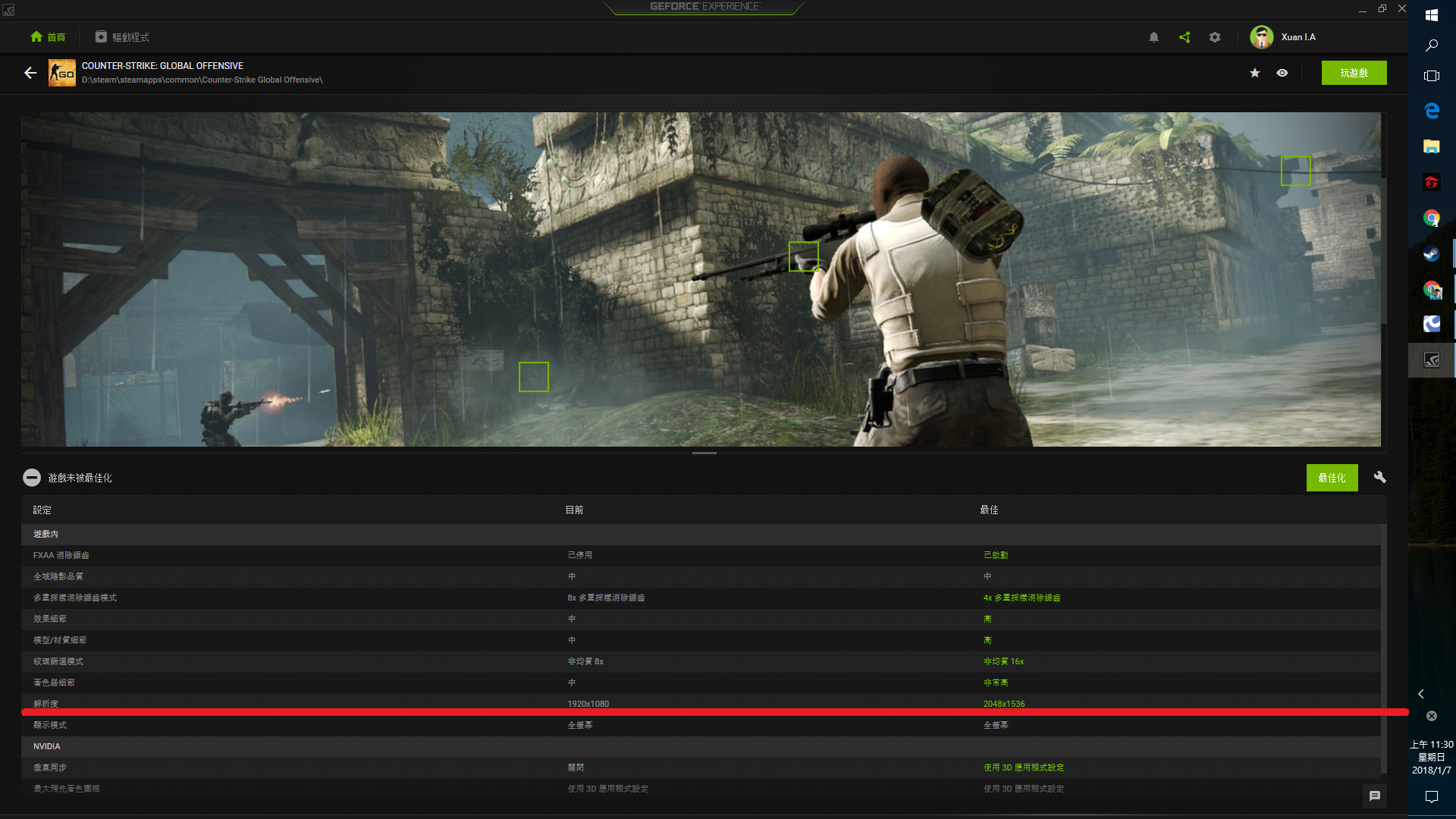Click the game screenshot preview image
Screen dimensions: 1456x819
[x=701, y=279]
